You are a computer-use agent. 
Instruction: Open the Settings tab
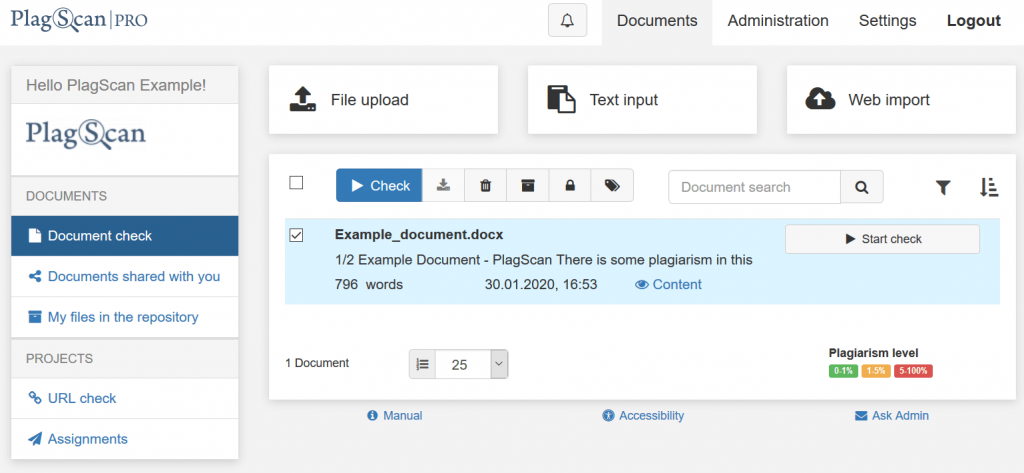[x=888, y=21]
